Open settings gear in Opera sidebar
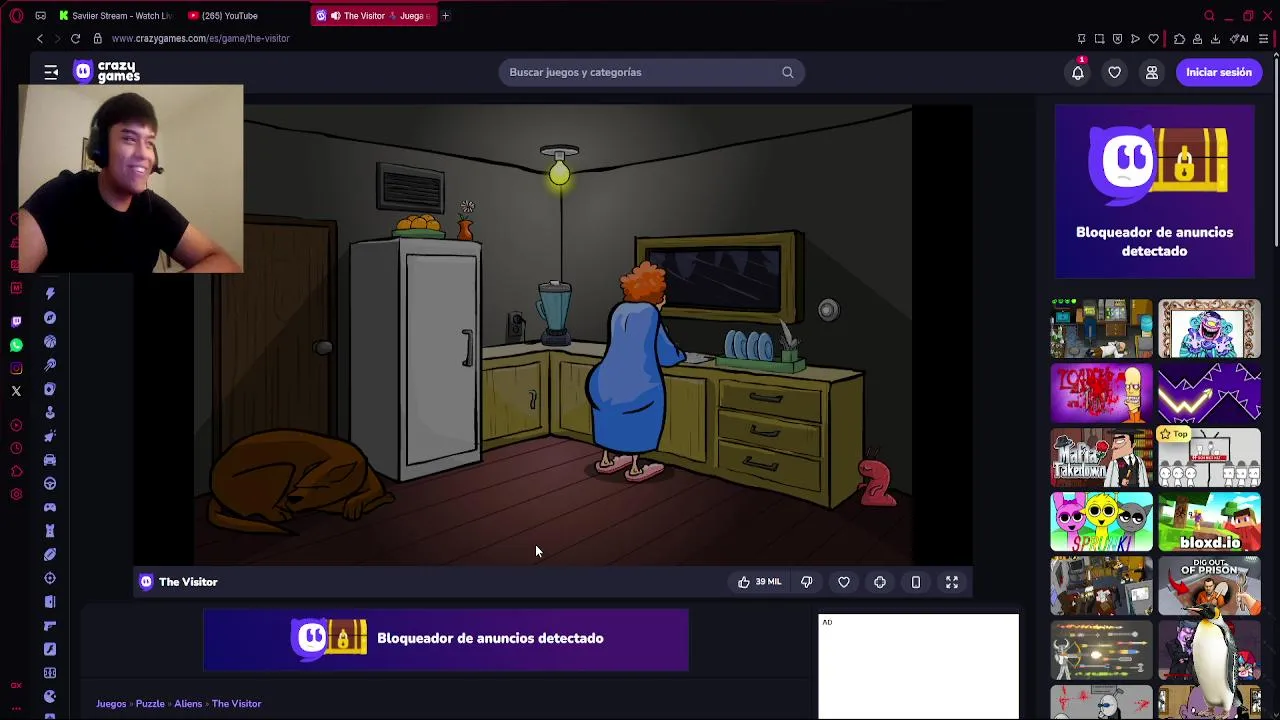The width and height of the screenshot is (1280, 720). pyautogui.click(x=16, y=494)
